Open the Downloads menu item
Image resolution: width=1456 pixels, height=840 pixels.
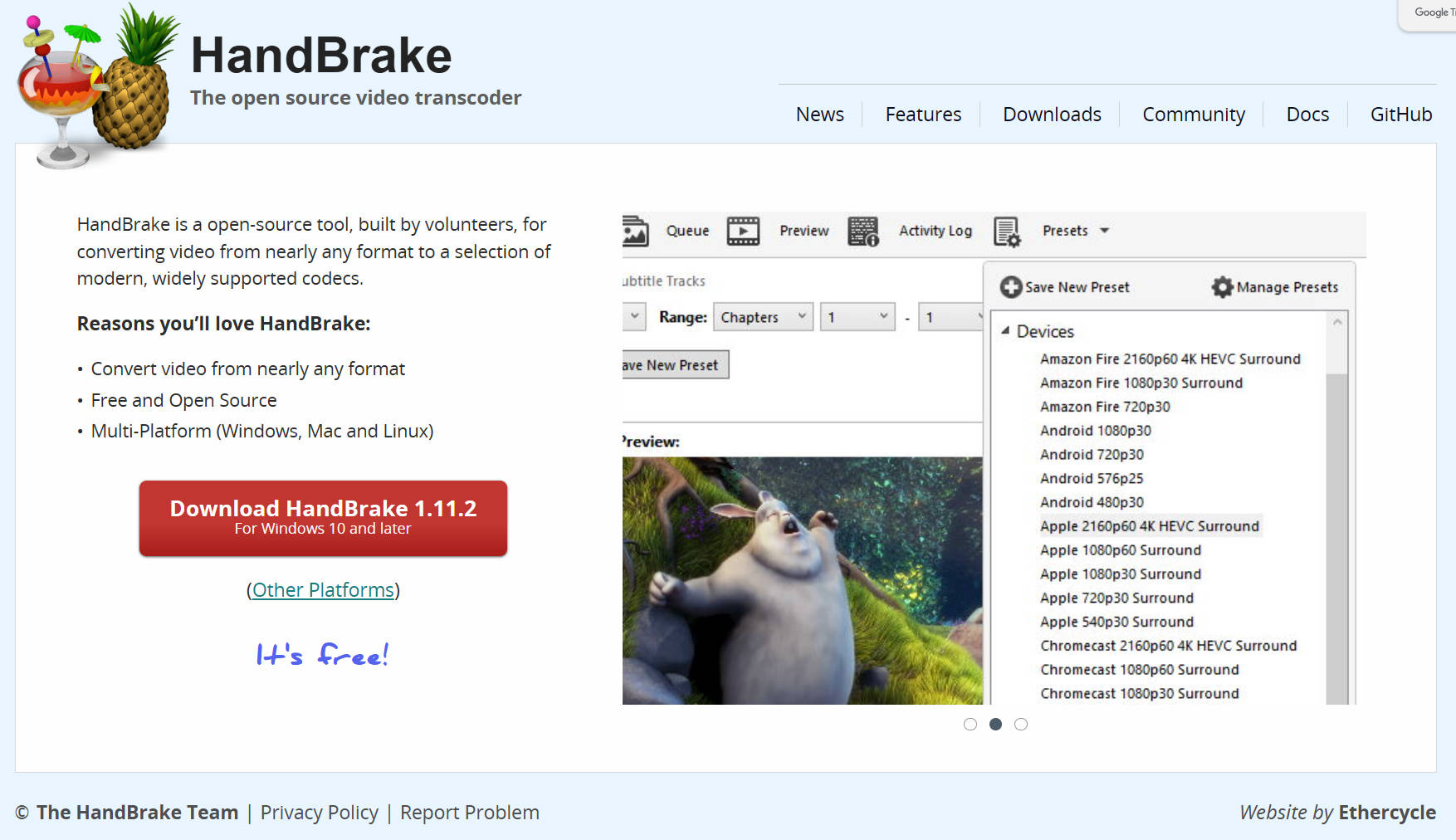coord(1052,115)
